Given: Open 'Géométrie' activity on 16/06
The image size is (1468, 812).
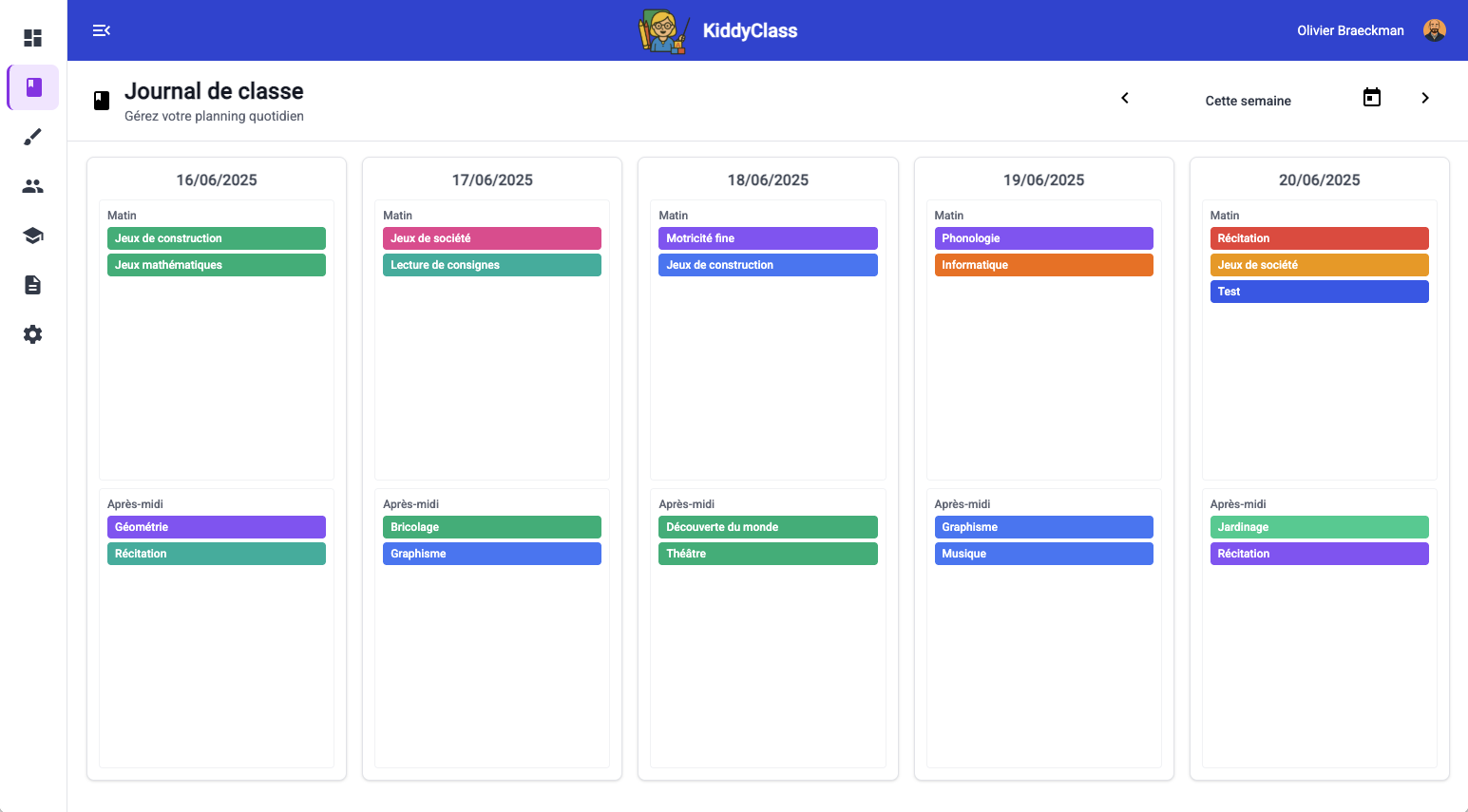Looking at the screenshot, I should (x=217, y=527).
